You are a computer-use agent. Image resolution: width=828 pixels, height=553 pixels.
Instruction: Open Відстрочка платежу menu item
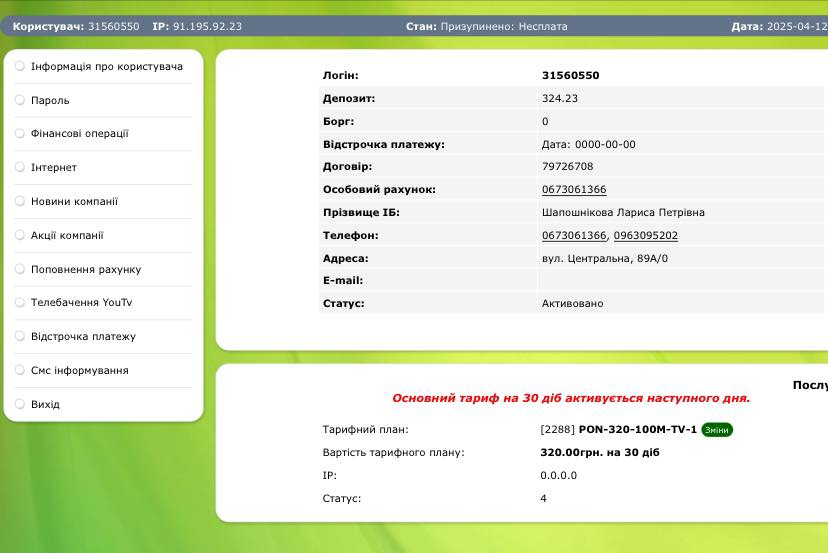83,336
